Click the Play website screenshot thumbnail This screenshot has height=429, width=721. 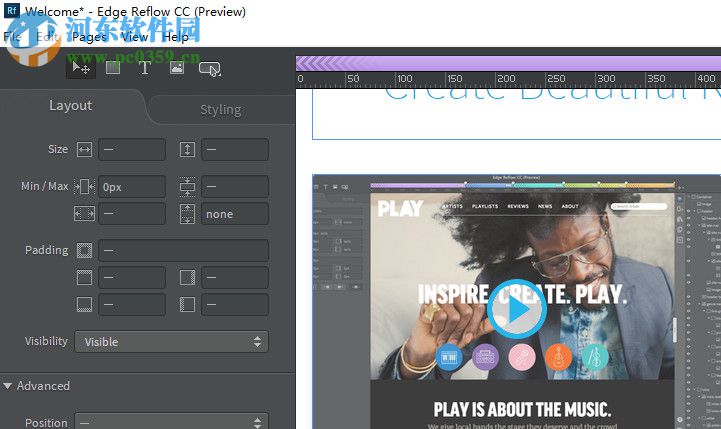coord(516,302)
